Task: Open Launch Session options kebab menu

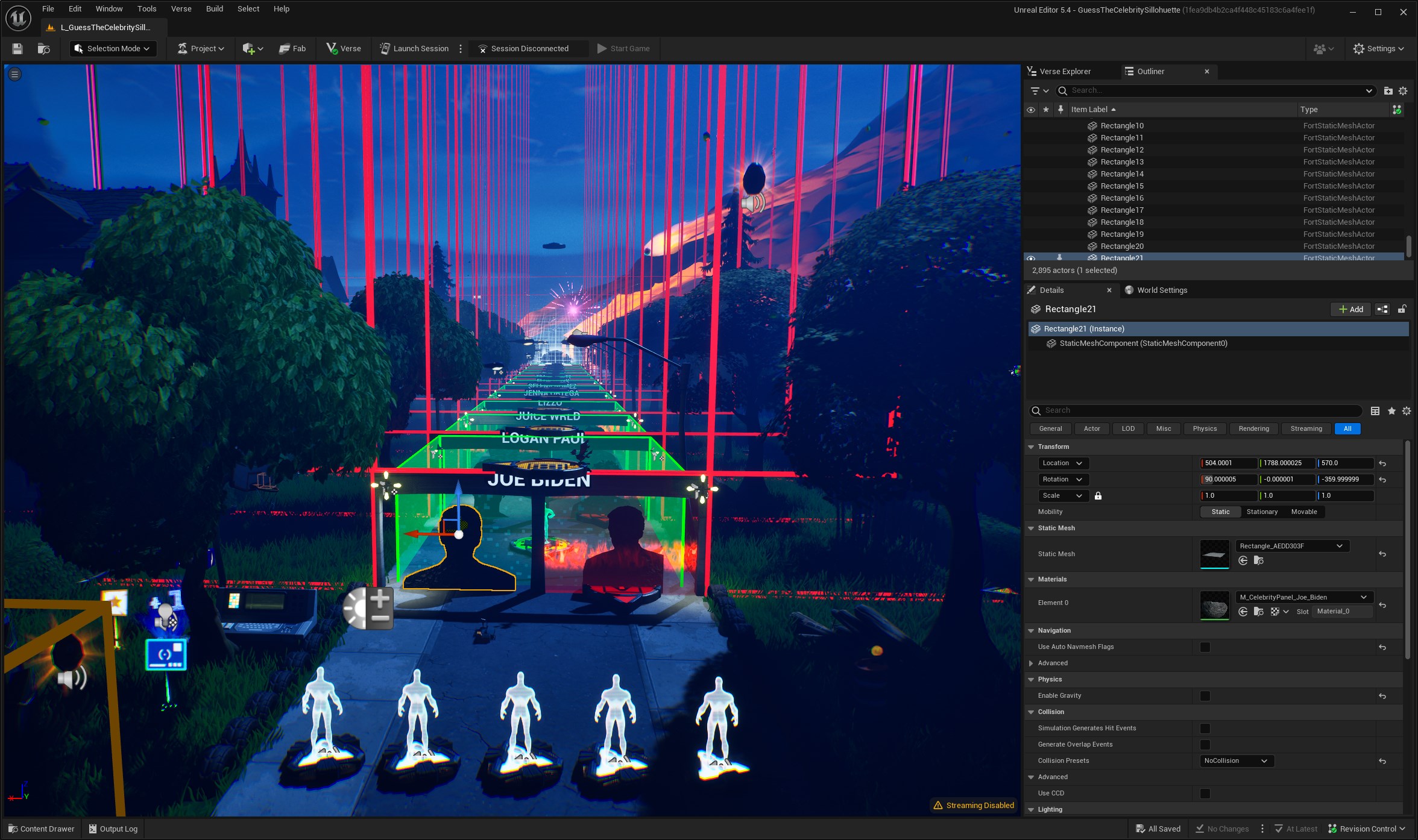Action: (x=461, y=49)
